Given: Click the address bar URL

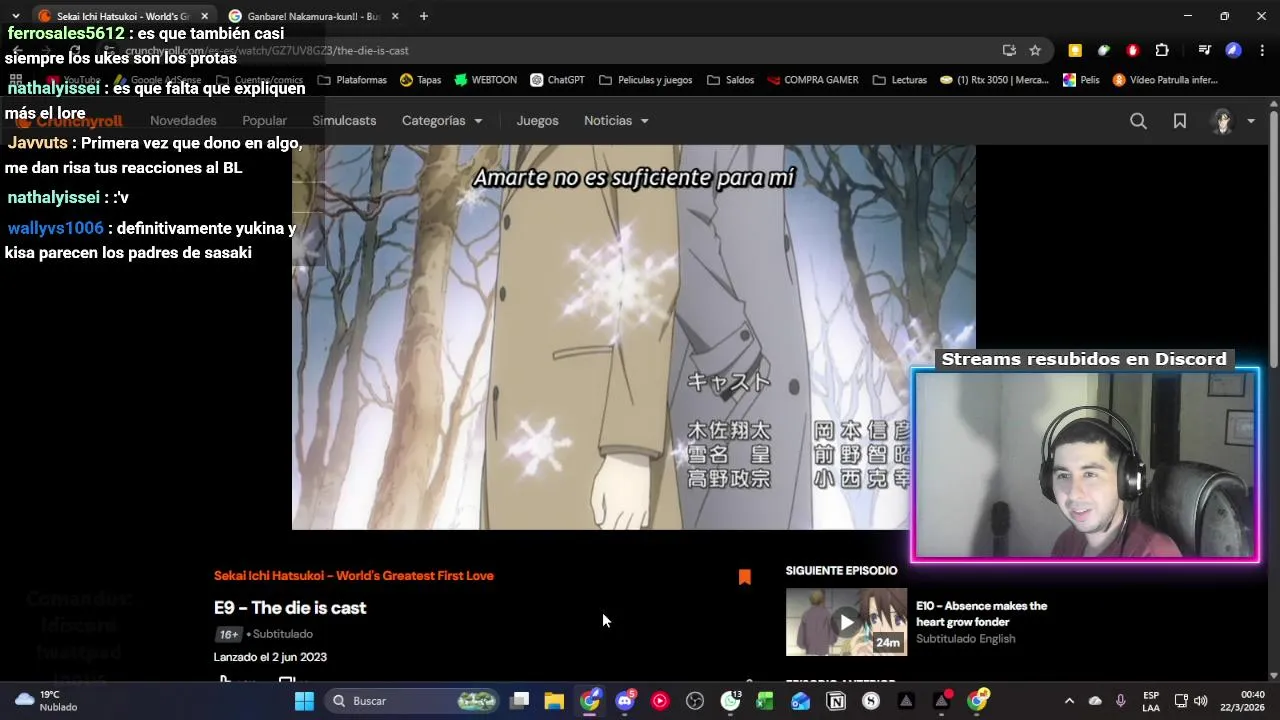Looking at the screenshot, I should tap(267, 50).
